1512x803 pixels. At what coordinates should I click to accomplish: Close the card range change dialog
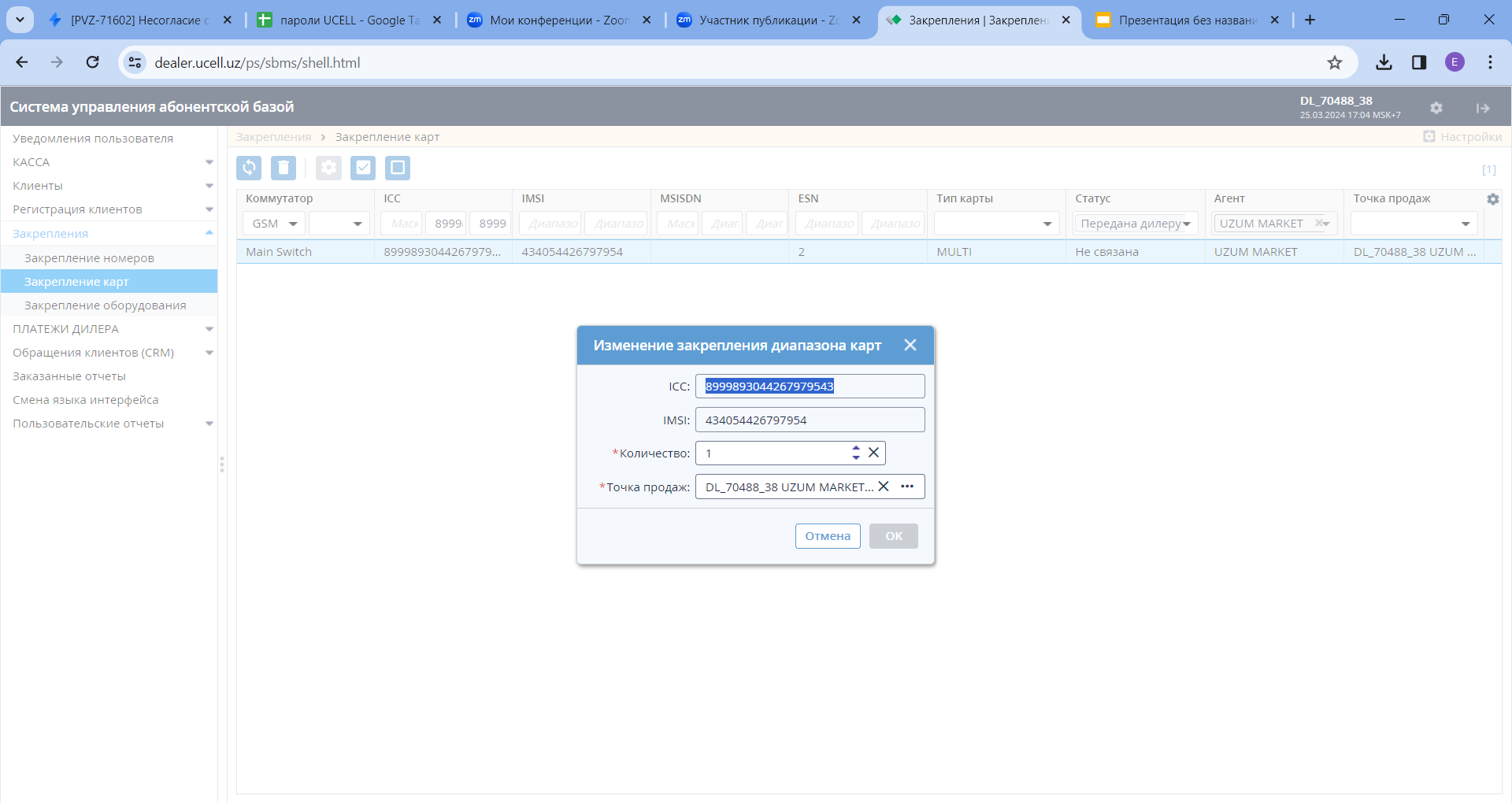[910, 345]
